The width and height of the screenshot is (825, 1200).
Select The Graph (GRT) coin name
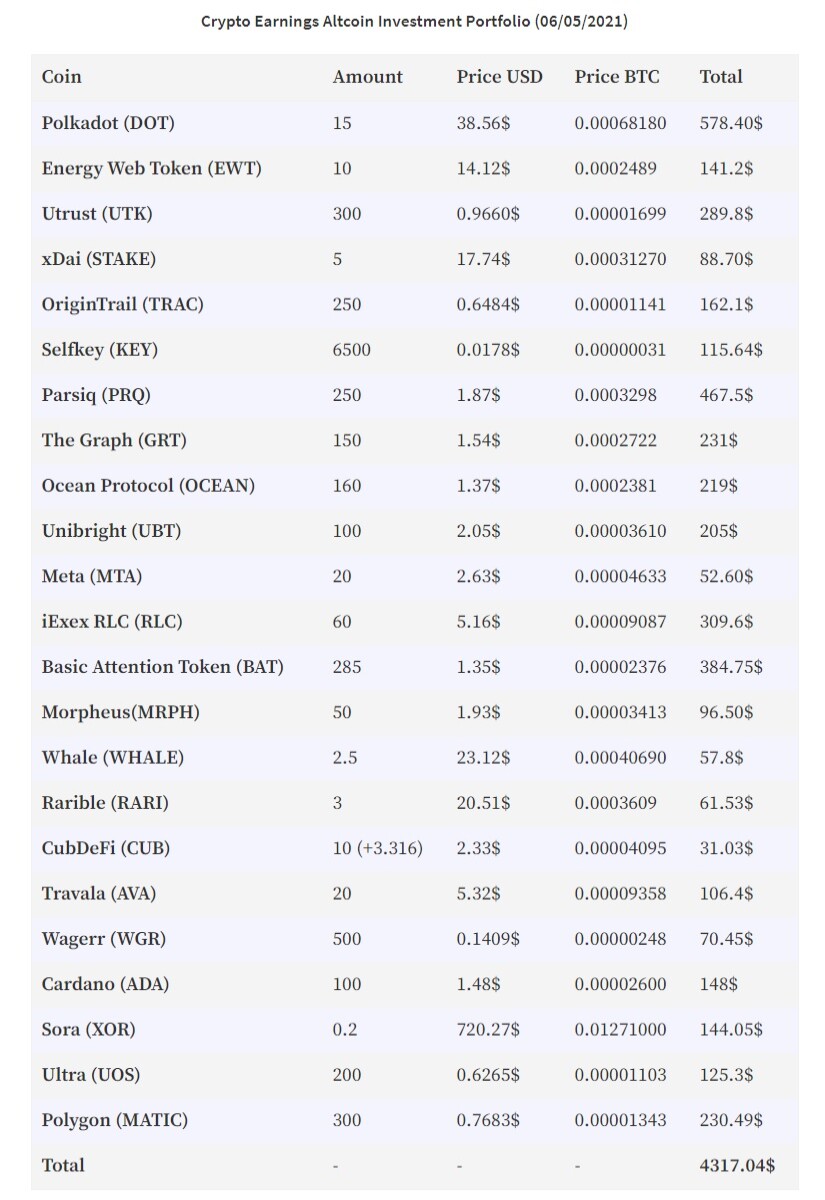coord(114,440)
